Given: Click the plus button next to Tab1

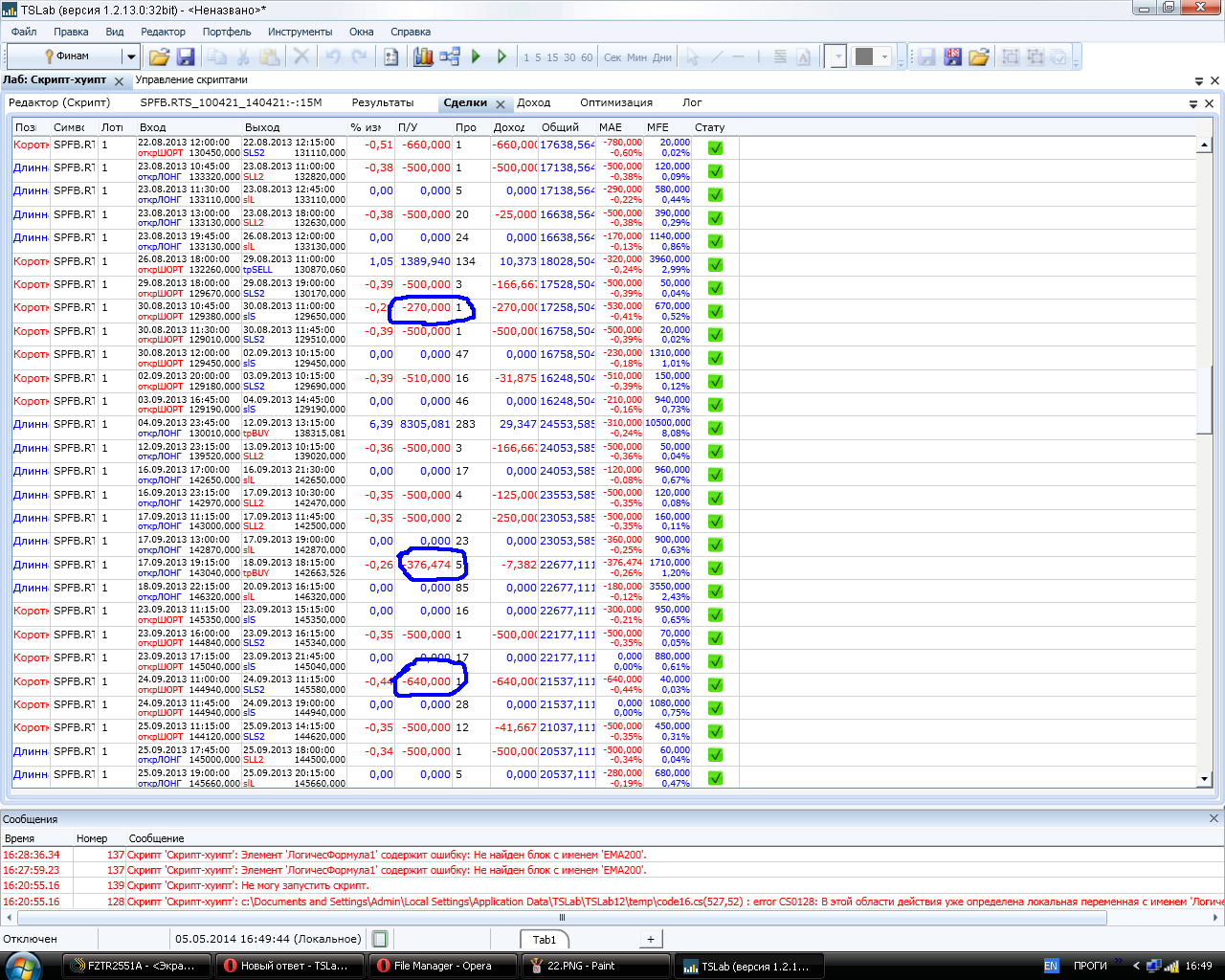Looking at the screenshot, I should click(651, 939).
